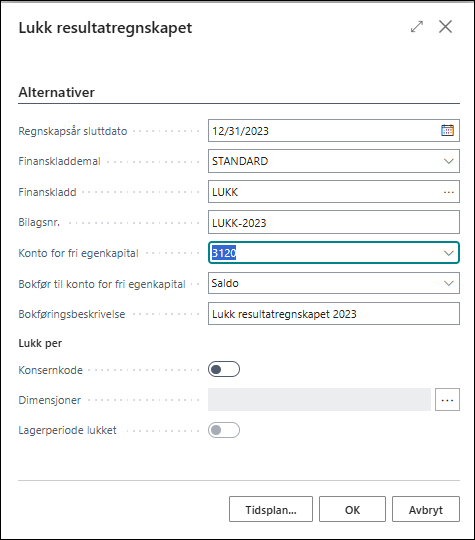475x540 pixels.
Task: Confirm with the OK button
Action: pyautogui.click(x=352, y=509)
